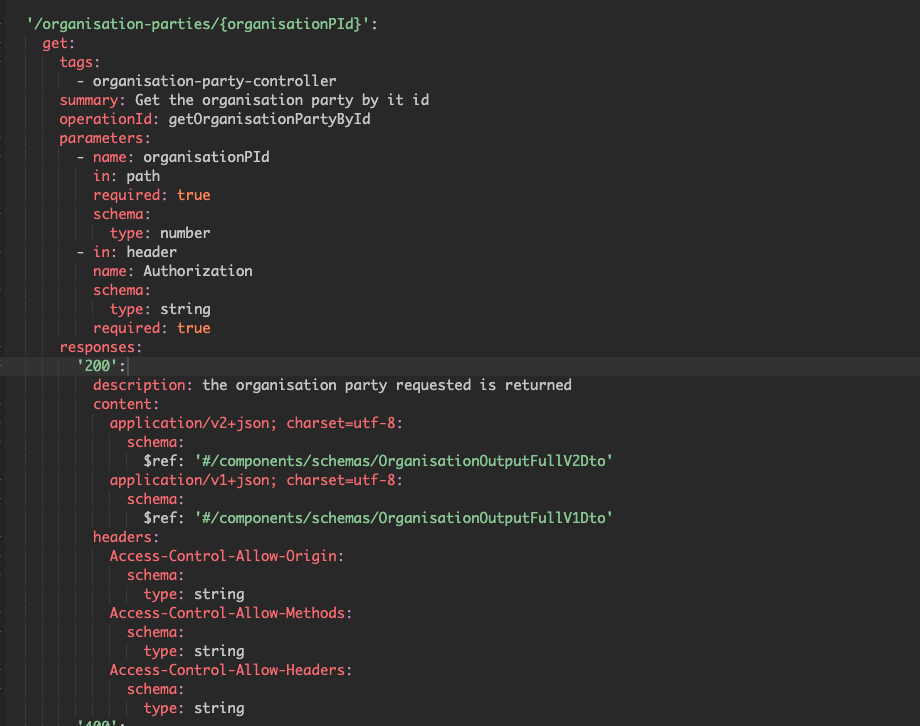Click the 'type: string' under Authorization schema

(x=160, y=309)
